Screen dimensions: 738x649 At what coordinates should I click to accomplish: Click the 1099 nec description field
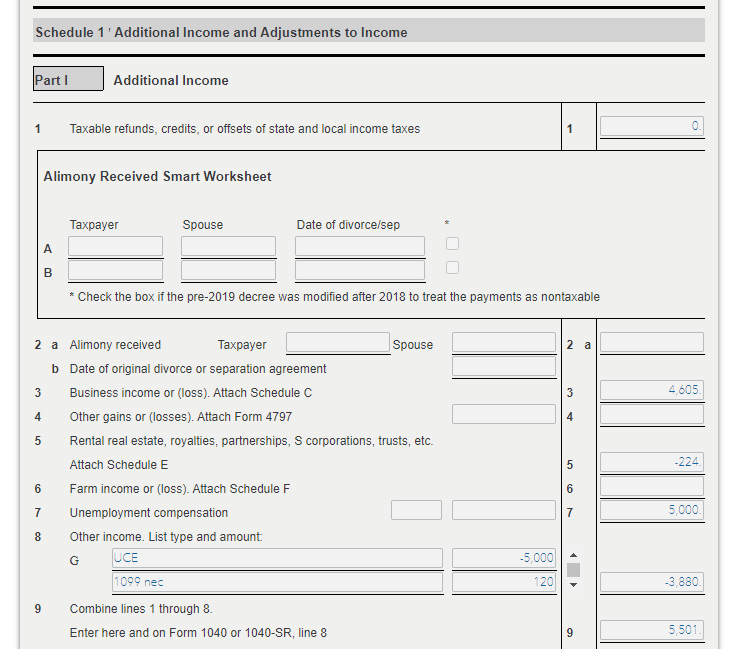point(278,582)
